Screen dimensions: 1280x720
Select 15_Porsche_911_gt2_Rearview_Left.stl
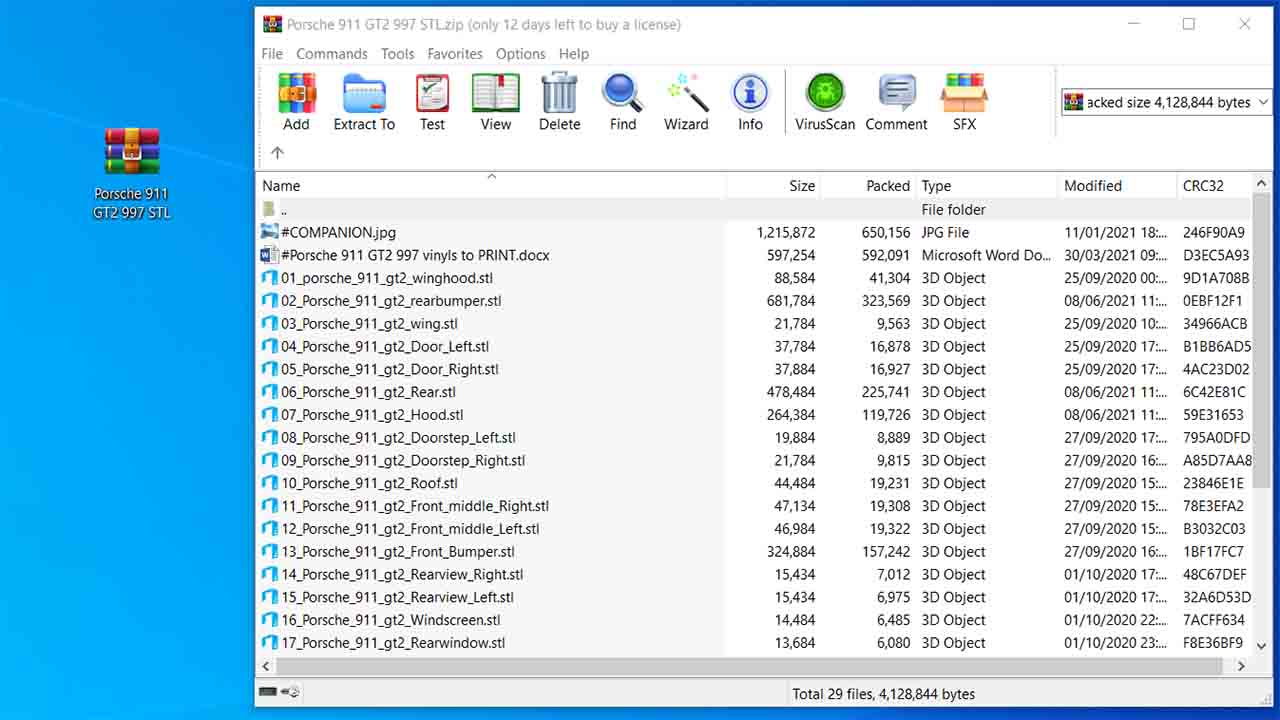point(397,600)
